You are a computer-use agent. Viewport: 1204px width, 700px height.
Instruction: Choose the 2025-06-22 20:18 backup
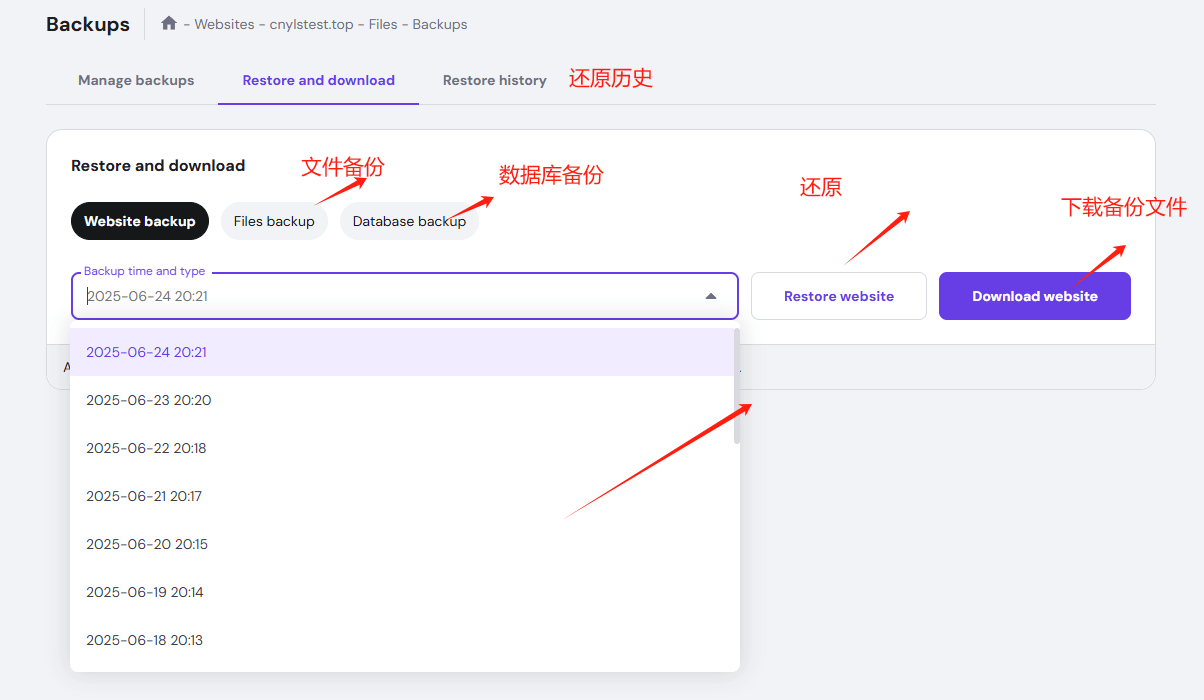(x=146, y=448)
